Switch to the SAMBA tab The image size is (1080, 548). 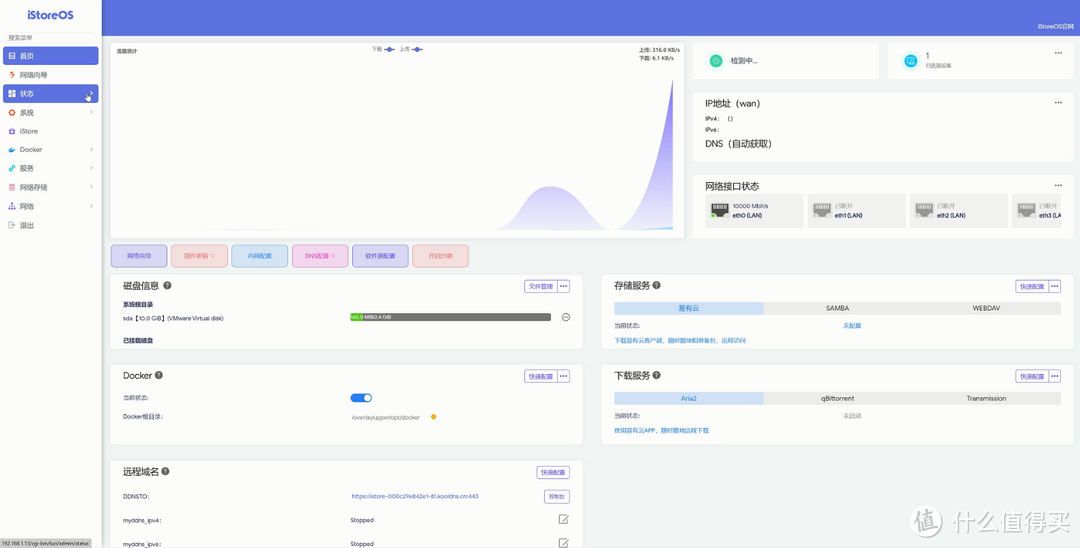838,308
